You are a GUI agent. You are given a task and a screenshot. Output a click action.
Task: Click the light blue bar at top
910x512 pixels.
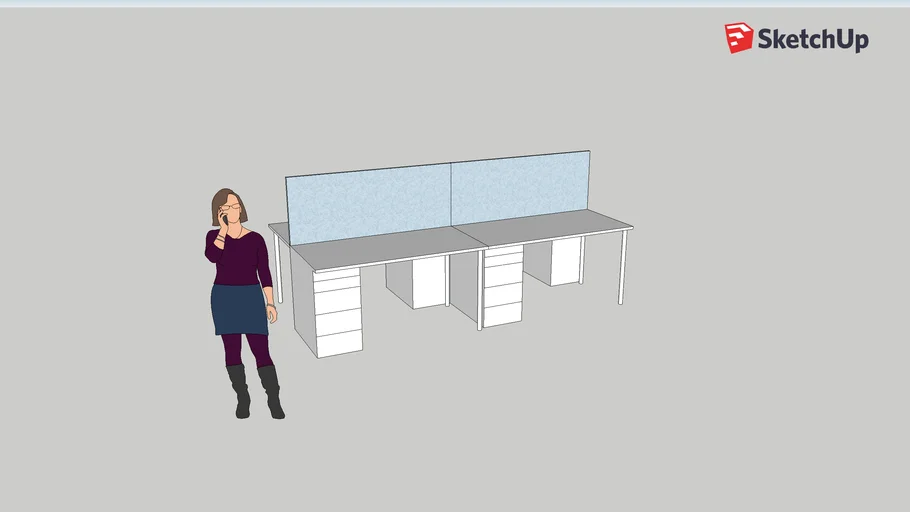tap(455, 3)
